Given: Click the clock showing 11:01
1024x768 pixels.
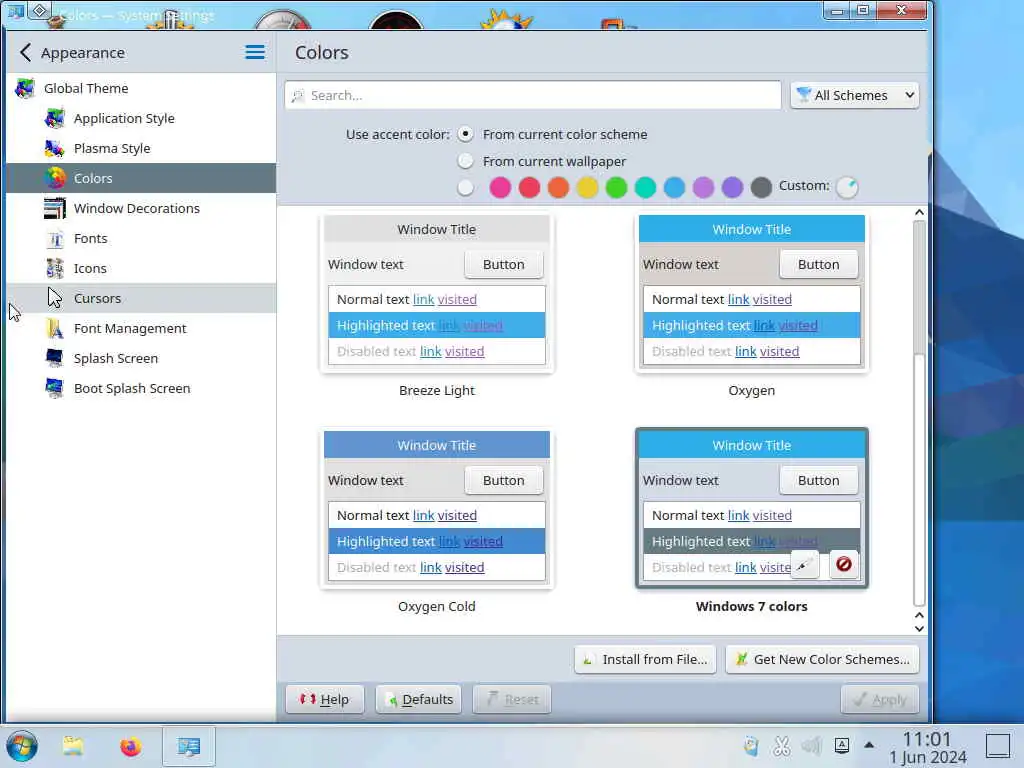Looking at the screenshot, I should click(x=927, y=748).
